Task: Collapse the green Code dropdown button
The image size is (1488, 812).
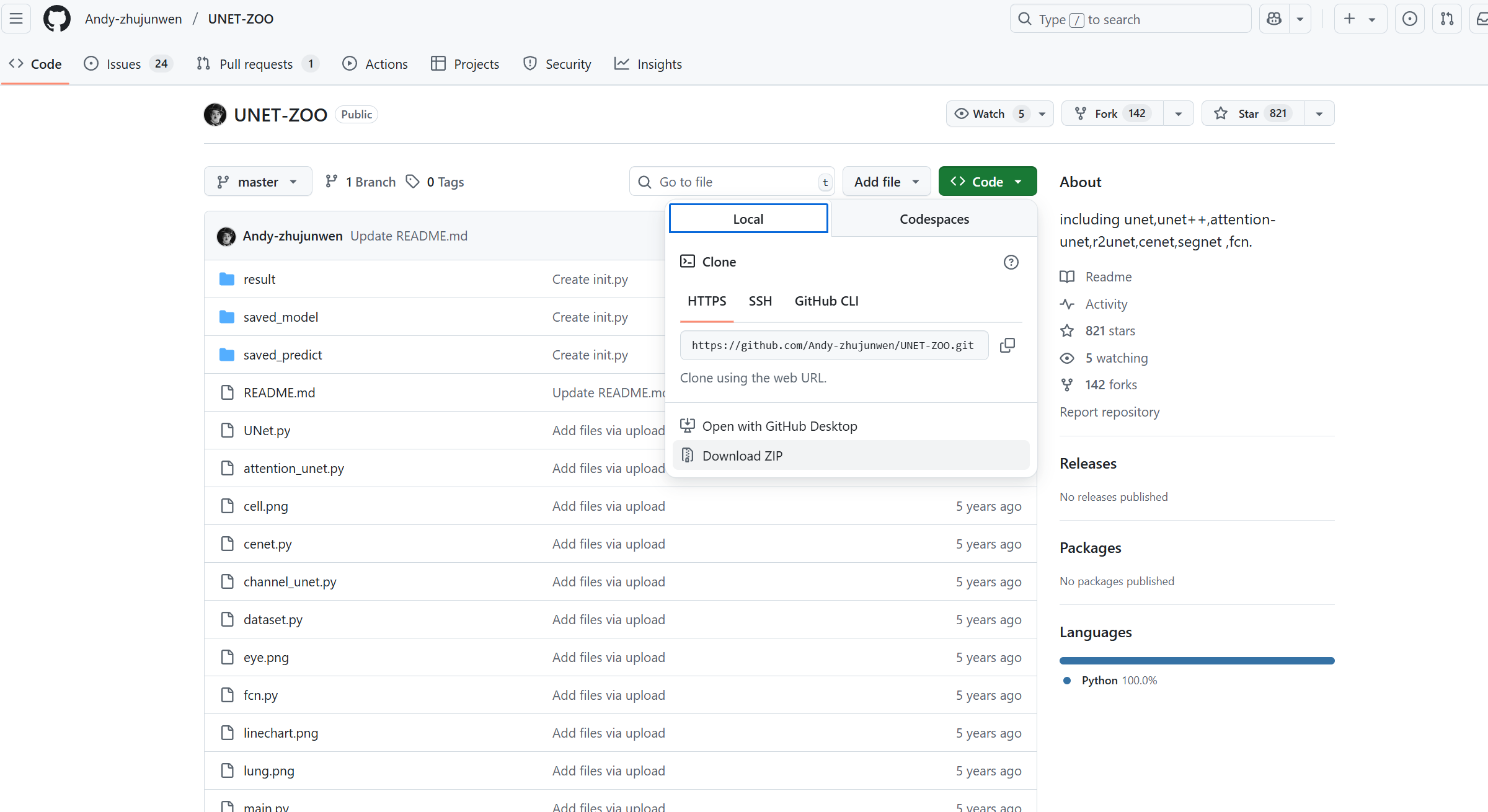Action: pyautogui.click(x=988, y=182)
